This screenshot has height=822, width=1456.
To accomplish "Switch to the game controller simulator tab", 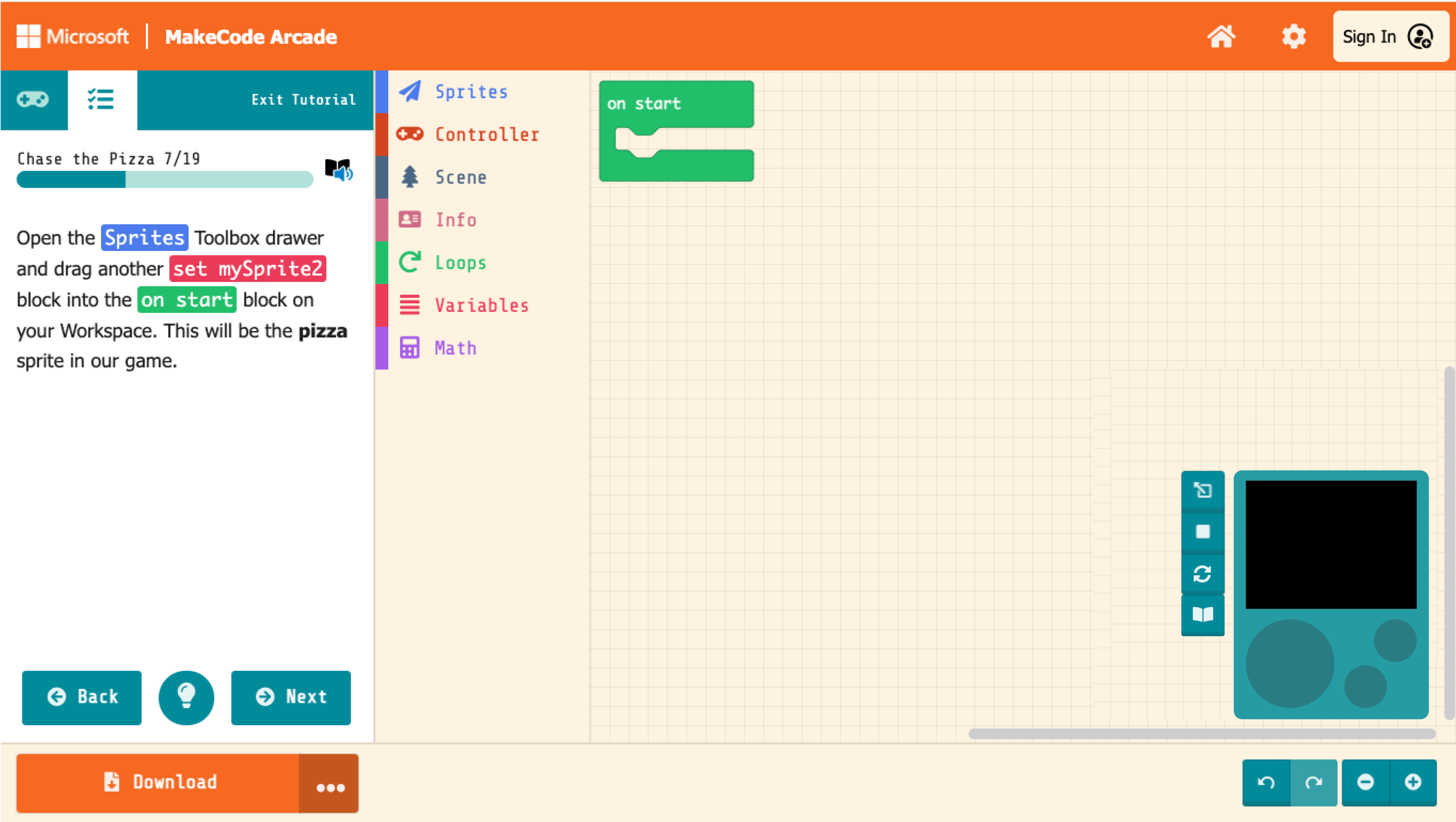I will coord(33,99).
